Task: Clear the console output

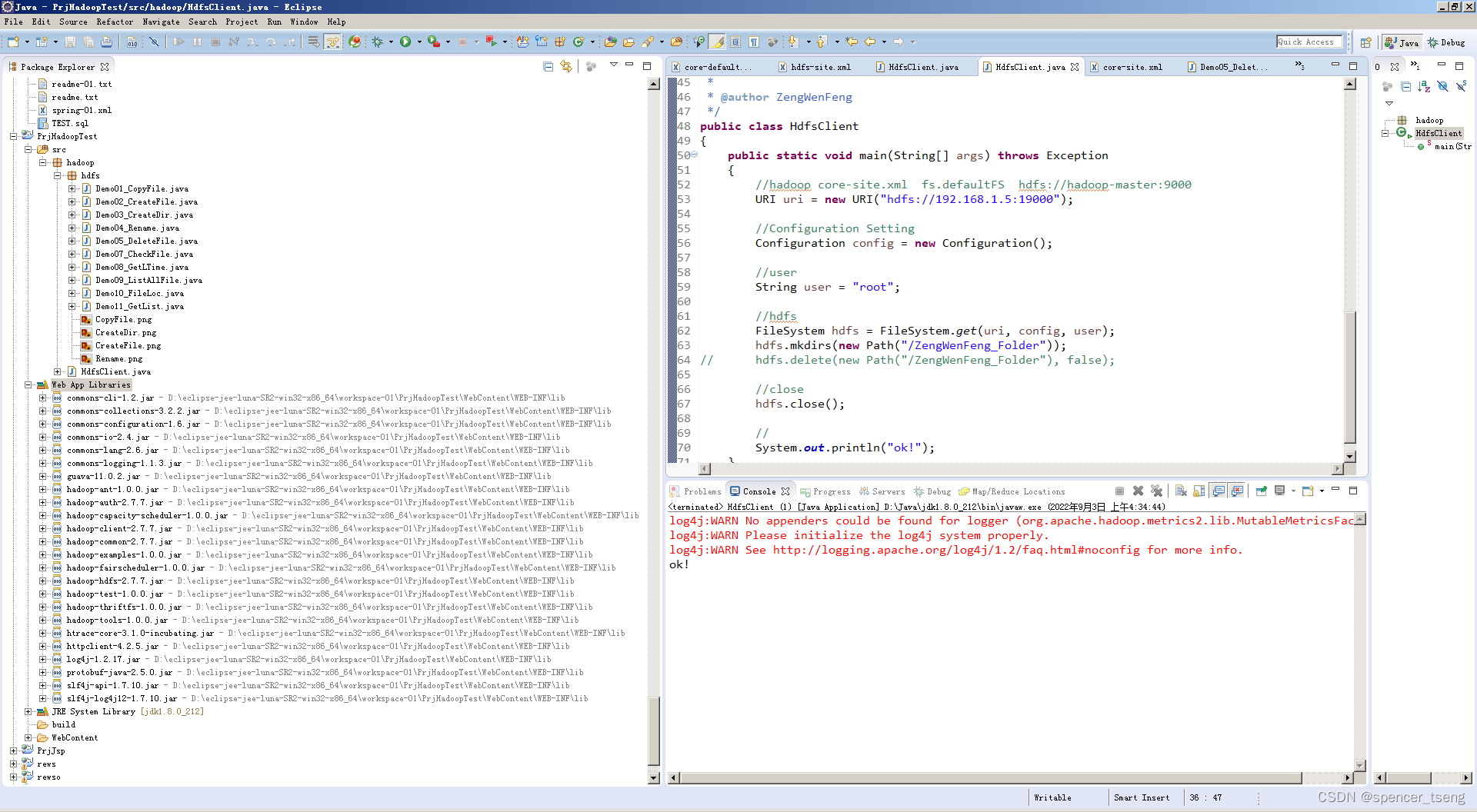Action: point(1179,491)
